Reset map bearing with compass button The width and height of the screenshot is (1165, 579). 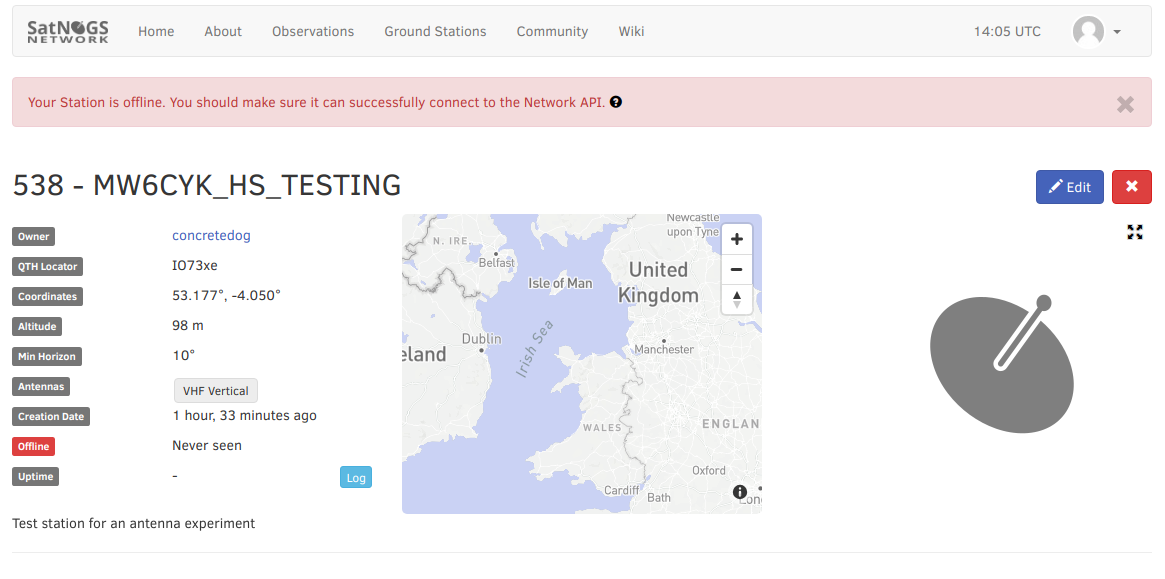[x=737, y=298]
